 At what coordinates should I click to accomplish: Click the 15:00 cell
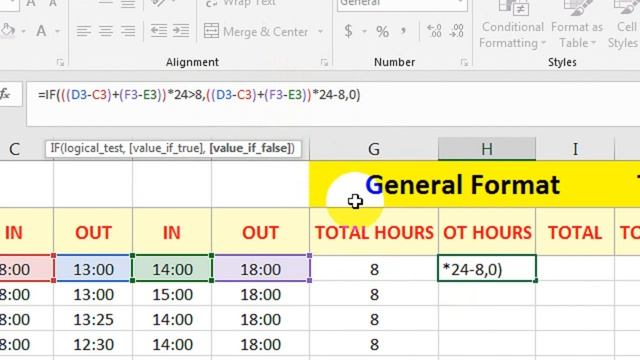point(172,294)
